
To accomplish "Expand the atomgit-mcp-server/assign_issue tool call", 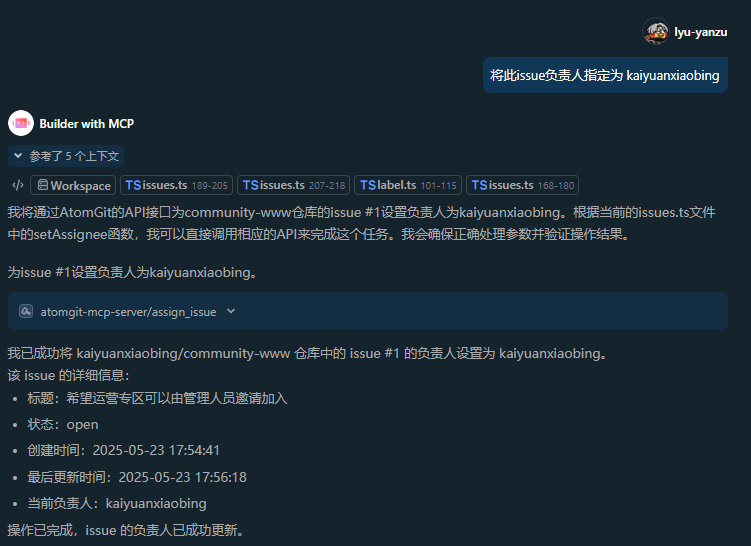I will click(368, 311).
